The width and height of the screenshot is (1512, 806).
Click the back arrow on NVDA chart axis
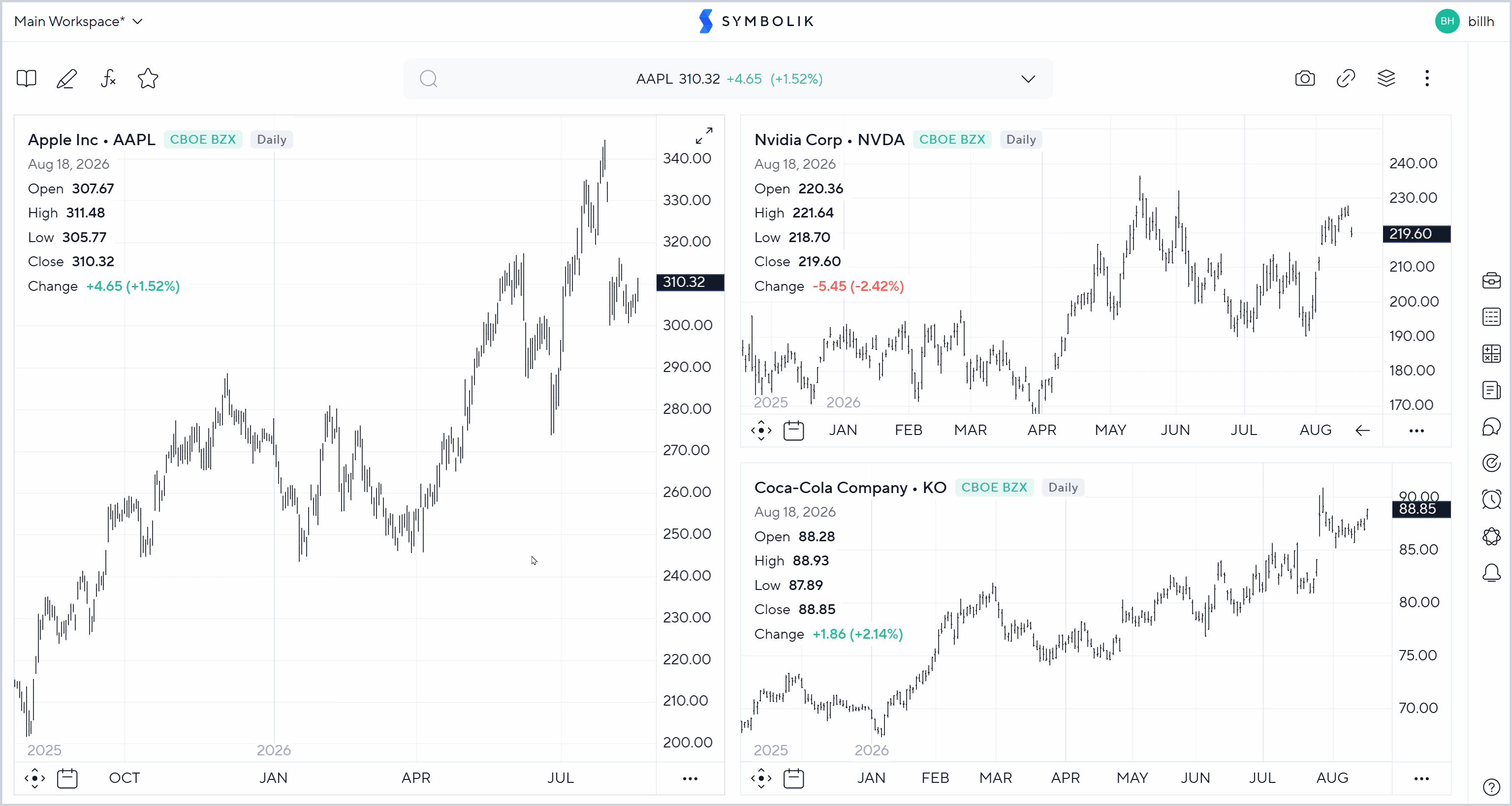coord(1362,431)
